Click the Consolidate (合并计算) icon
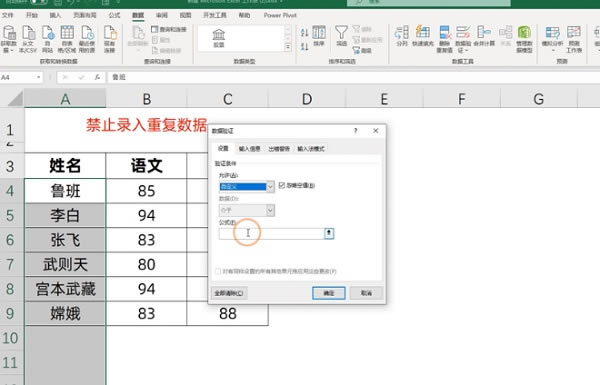600x385 pixels. pos(484,36)
